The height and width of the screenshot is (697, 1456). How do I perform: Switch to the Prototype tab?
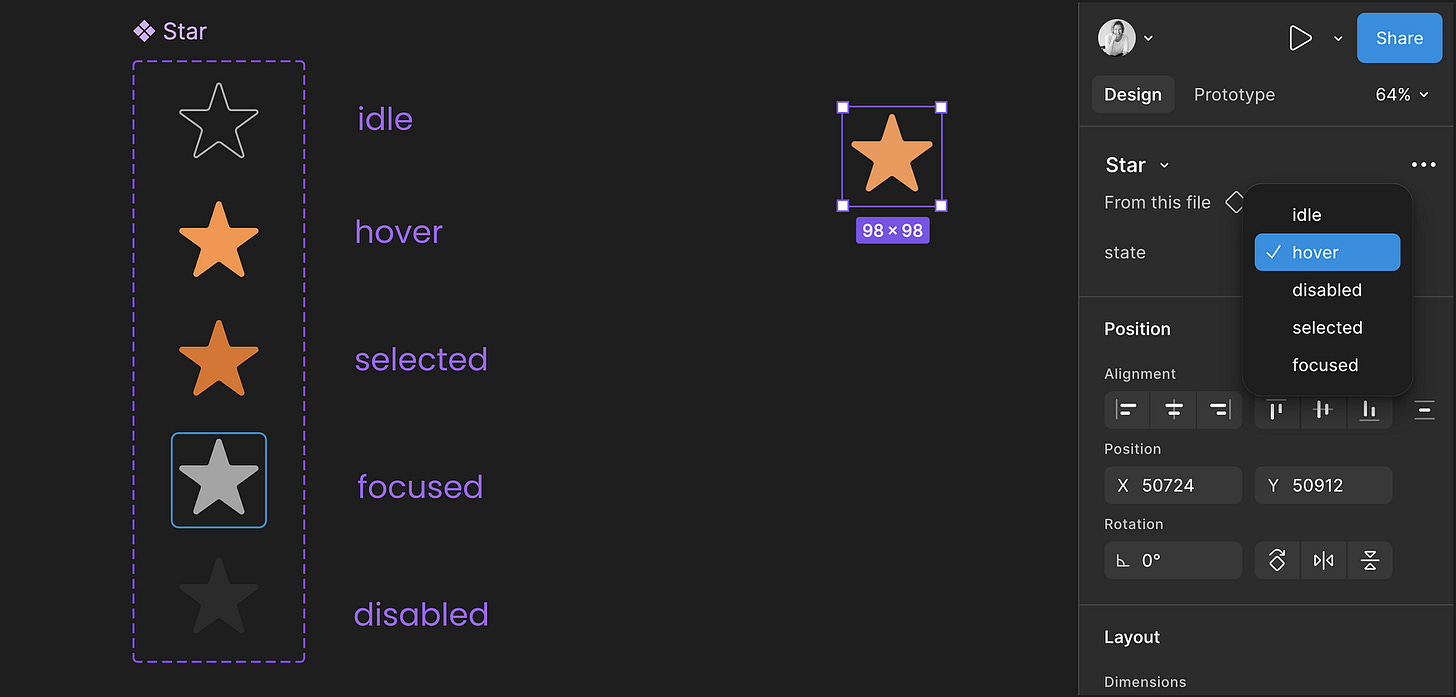click(x=1234, y=94)
